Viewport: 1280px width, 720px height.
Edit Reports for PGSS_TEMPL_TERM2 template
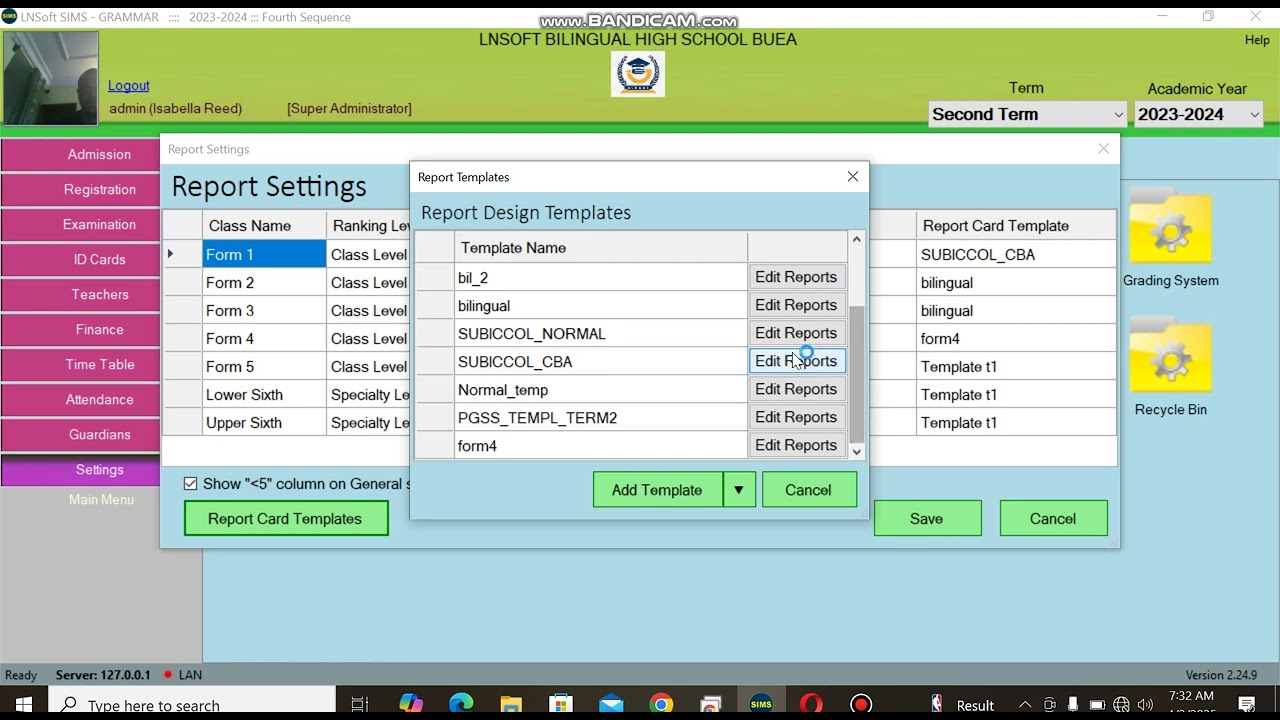797,417
